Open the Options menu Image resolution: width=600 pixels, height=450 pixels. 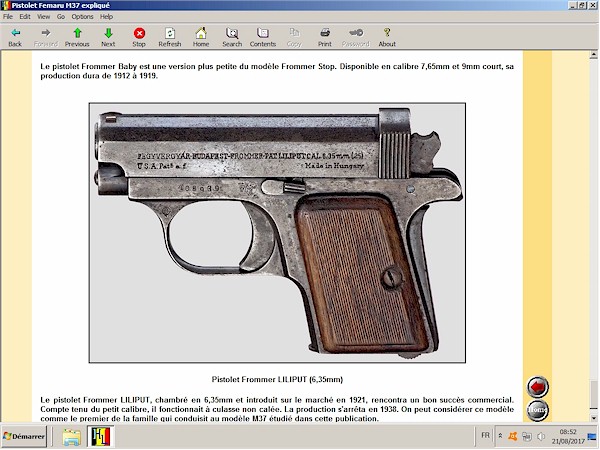(x=82, y=16)
